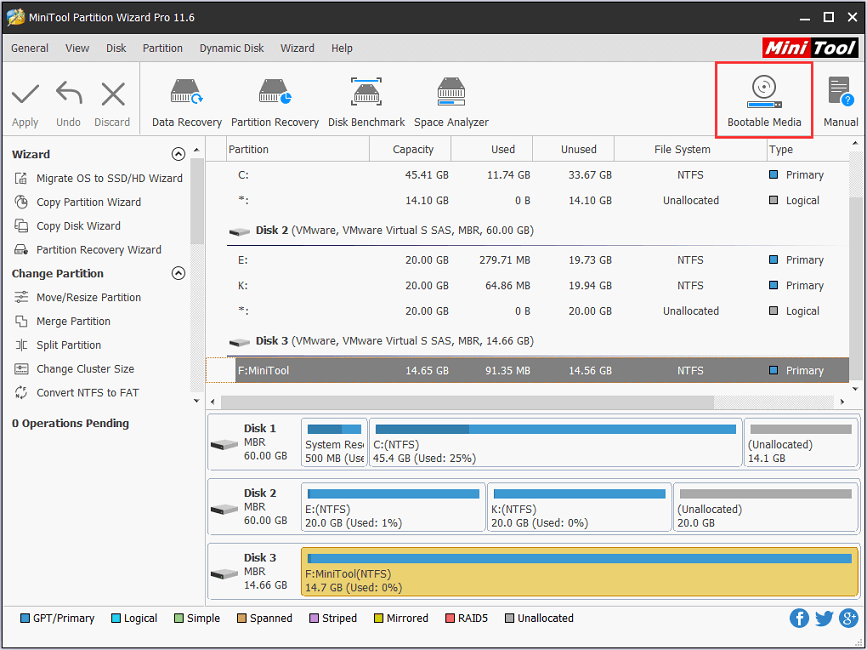The image size is (867, 650).
Task: Click the GPT/Primary legend color swatch
Action: coord(25,618)
